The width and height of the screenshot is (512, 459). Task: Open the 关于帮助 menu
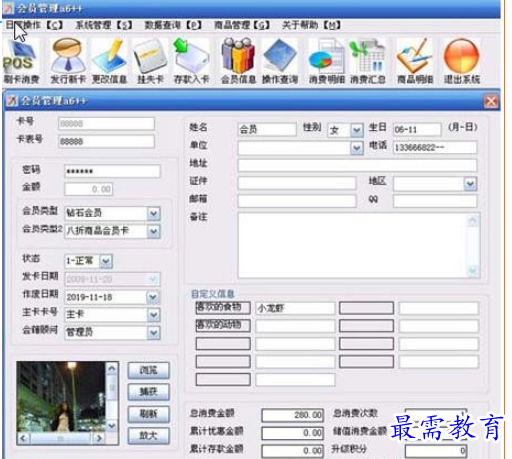pyautogui.click(x=311, y=25)
